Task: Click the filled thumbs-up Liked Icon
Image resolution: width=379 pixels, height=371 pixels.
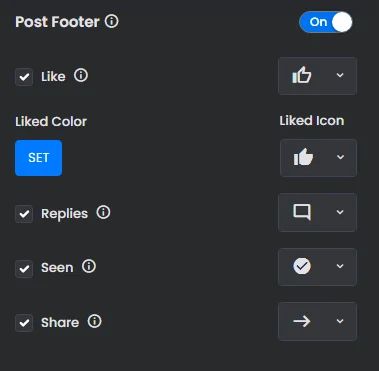Action: (x=303, y=157)
